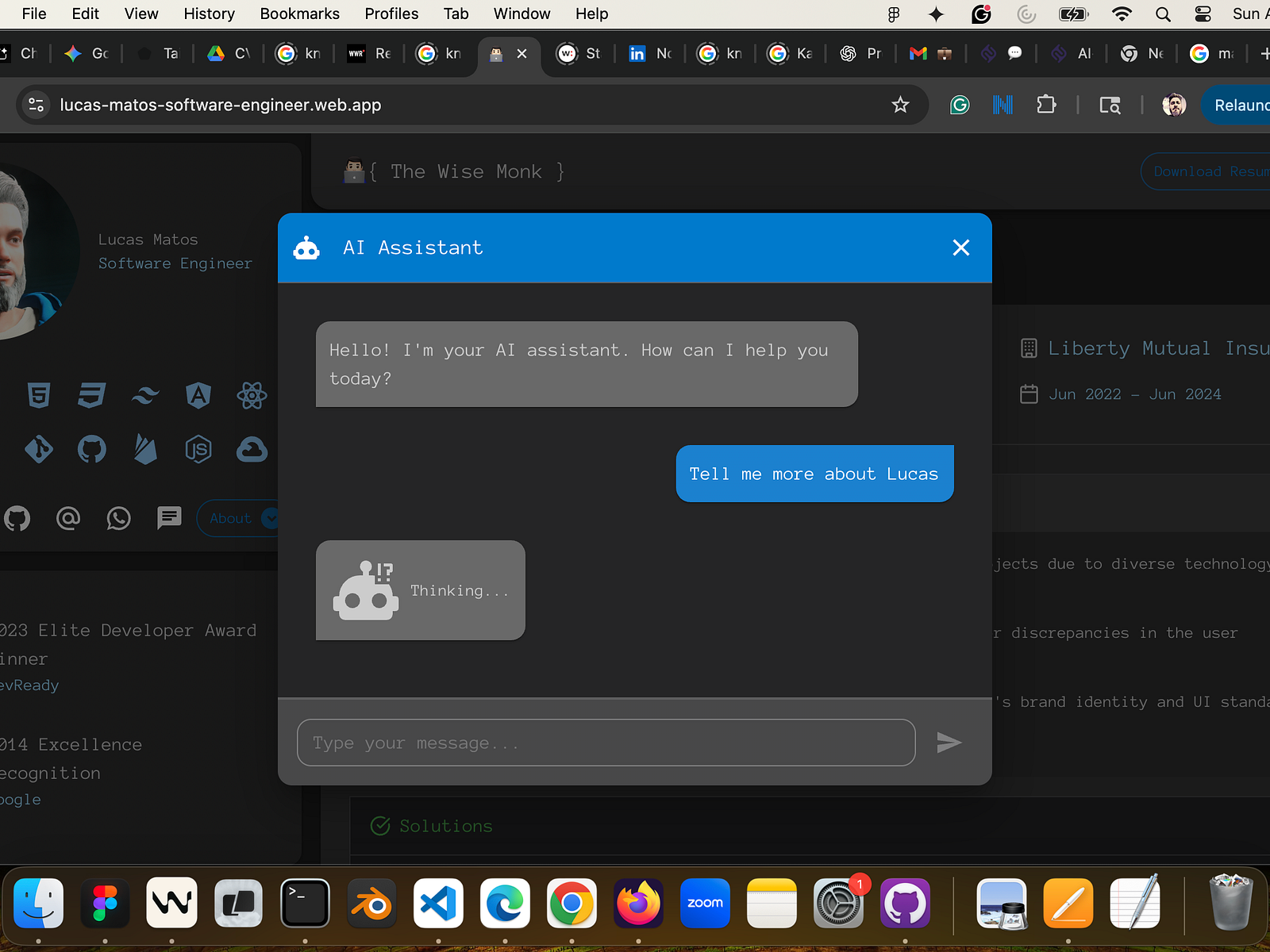Screen dimensions: 1270x952
Task: Select the CSS3 skill icon
Action: pyautogui.click(x=91, y=395)
